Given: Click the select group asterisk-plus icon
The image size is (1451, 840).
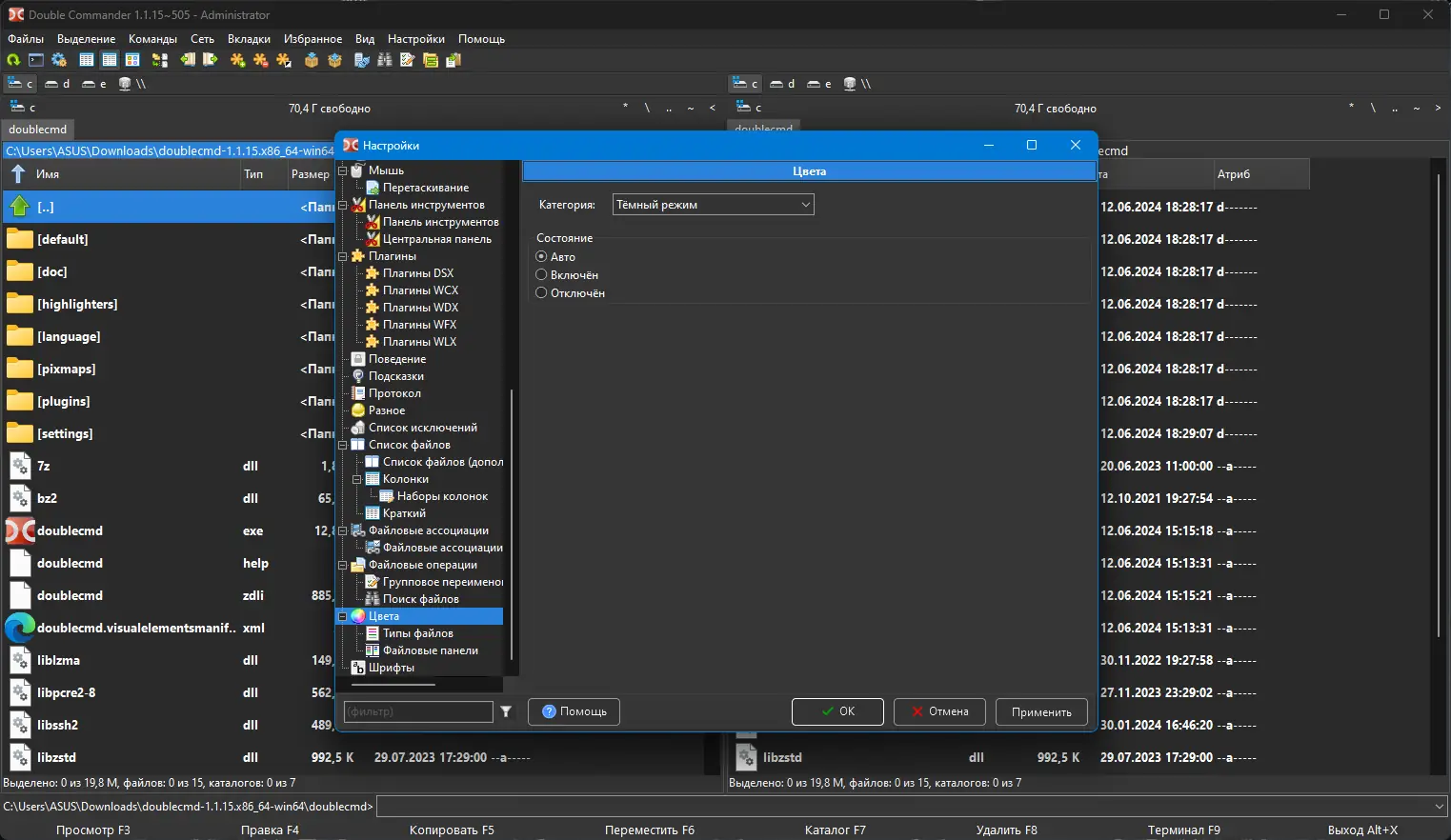Looking at the screenshot, I should click(x=237, y=60).
